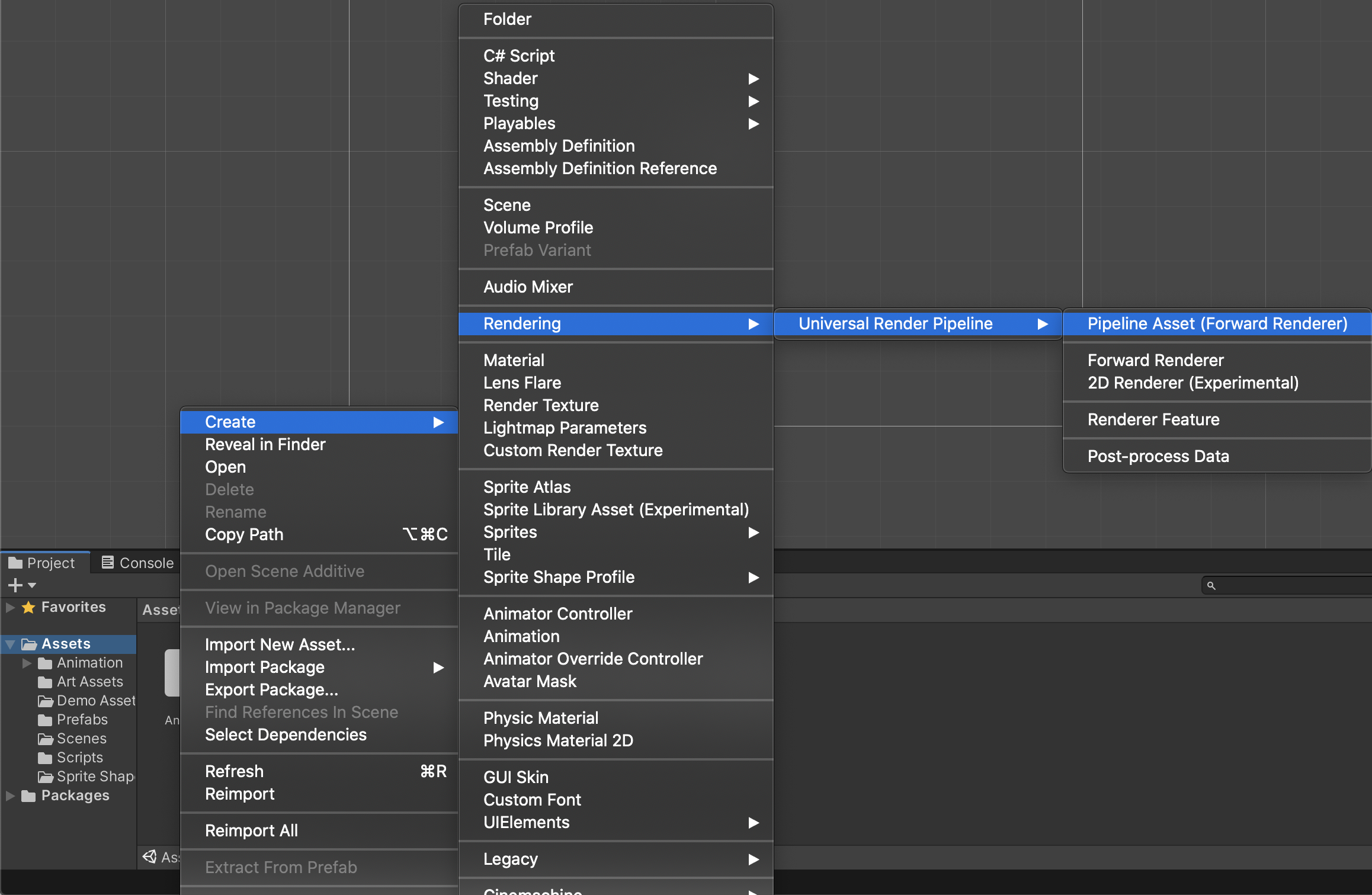Open the dropdown arrow next to plus button
Viewport: 1372px width, 895px height.
coord(32,585)
